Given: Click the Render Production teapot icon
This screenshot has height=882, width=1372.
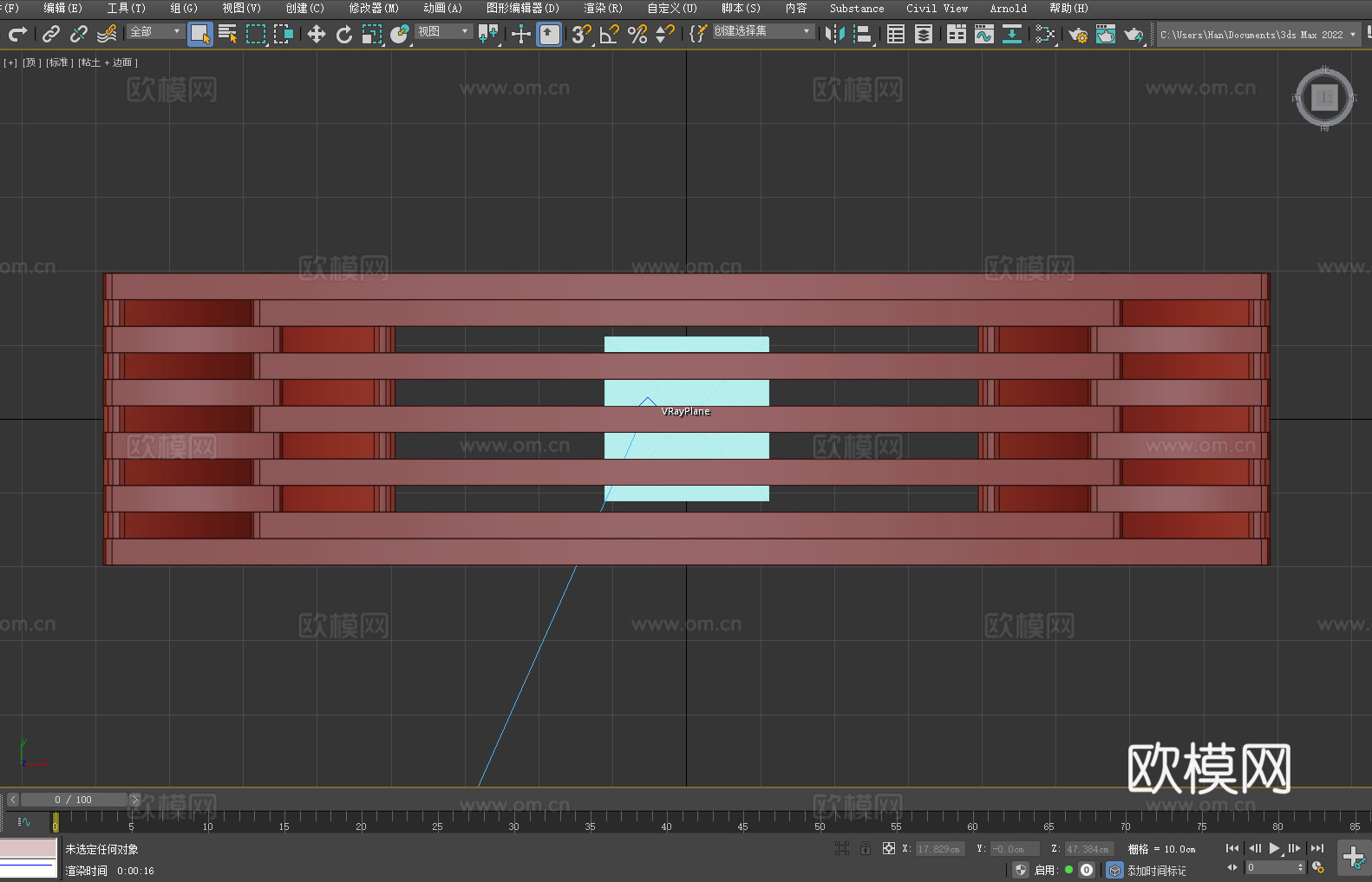Looking at the screenshot, I should pos(1134,34).
